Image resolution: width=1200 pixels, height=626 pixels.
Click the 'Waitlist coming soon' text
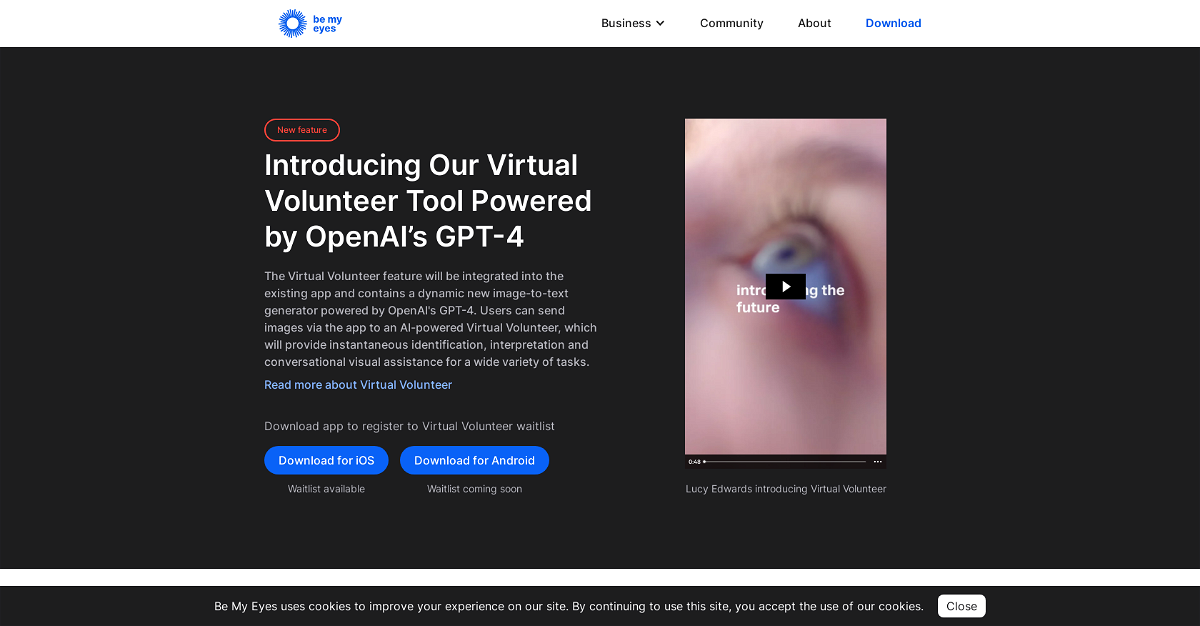474,489
